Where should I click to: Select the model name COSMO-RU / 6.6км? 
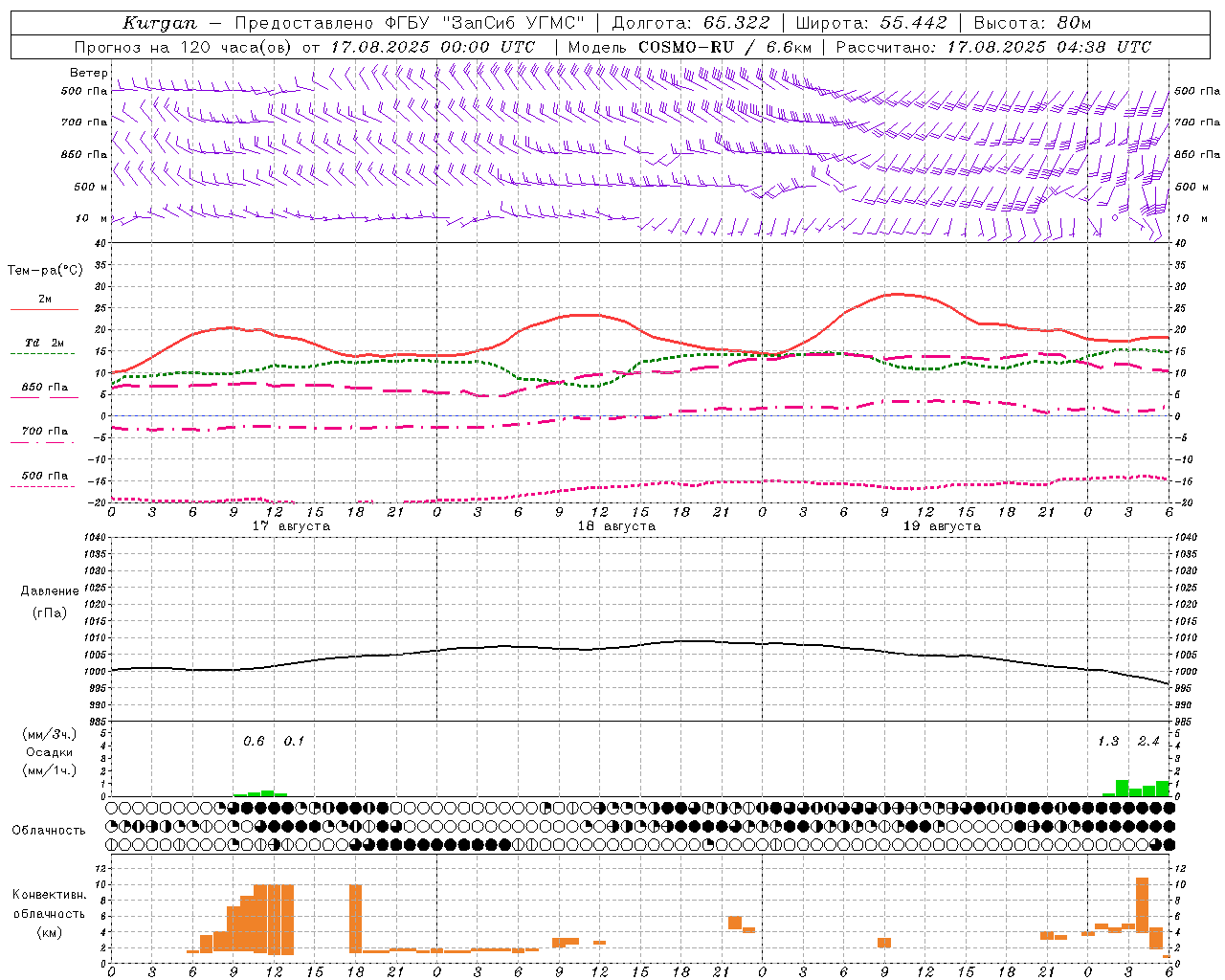pos(724,47)
